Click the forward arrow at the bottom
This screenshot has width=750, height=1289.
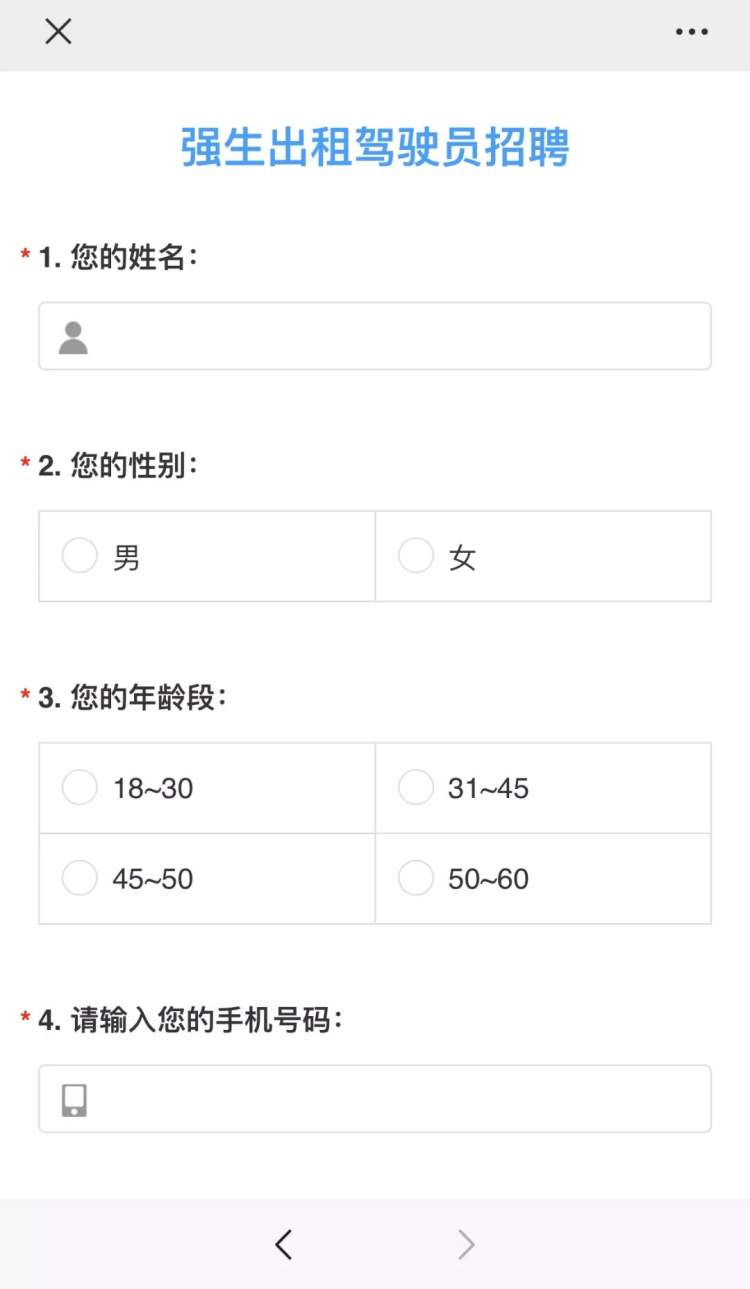[465, 1243]
